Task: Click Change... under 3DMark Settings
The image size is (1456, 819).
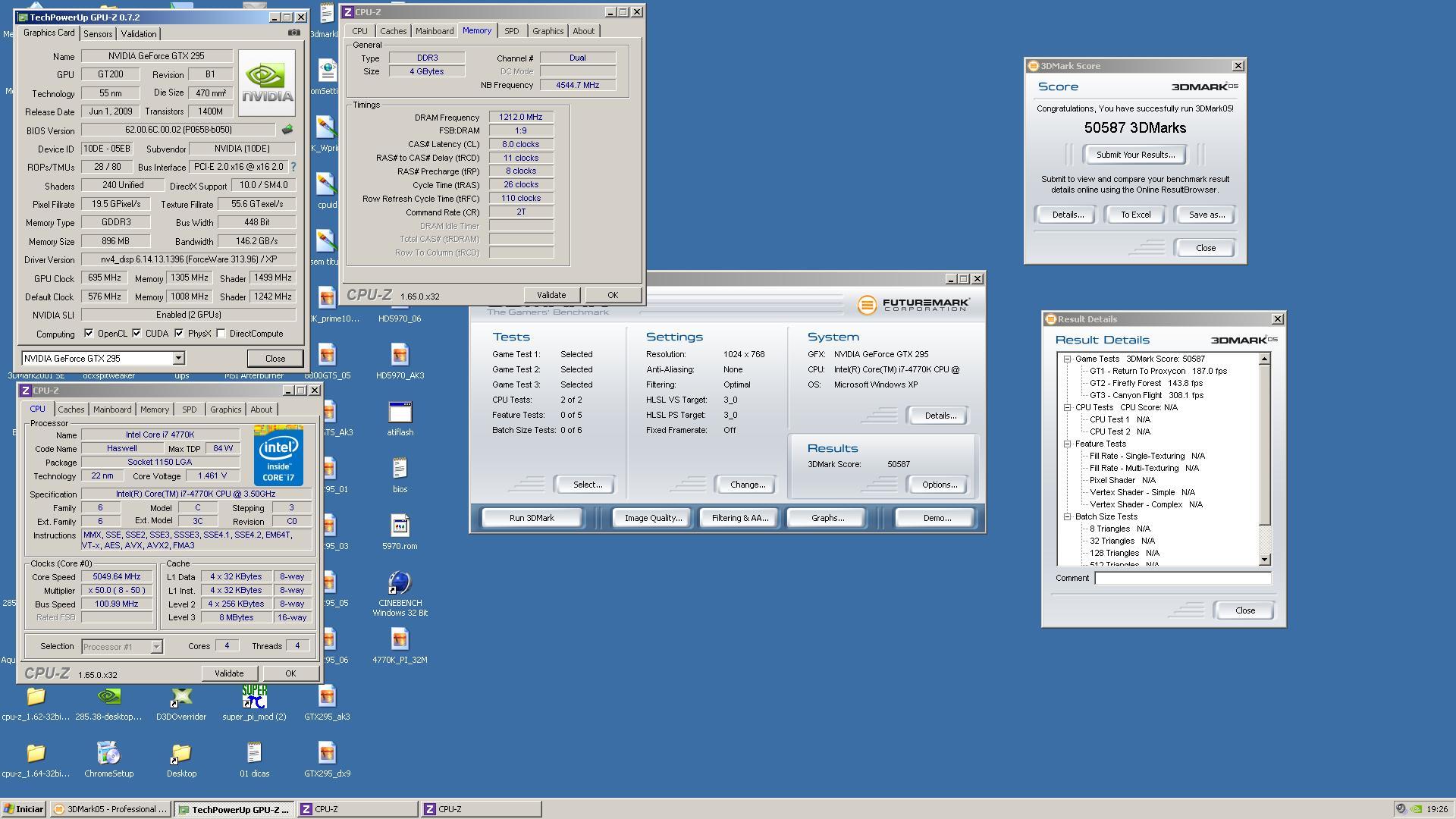Action: coord(747,485)
